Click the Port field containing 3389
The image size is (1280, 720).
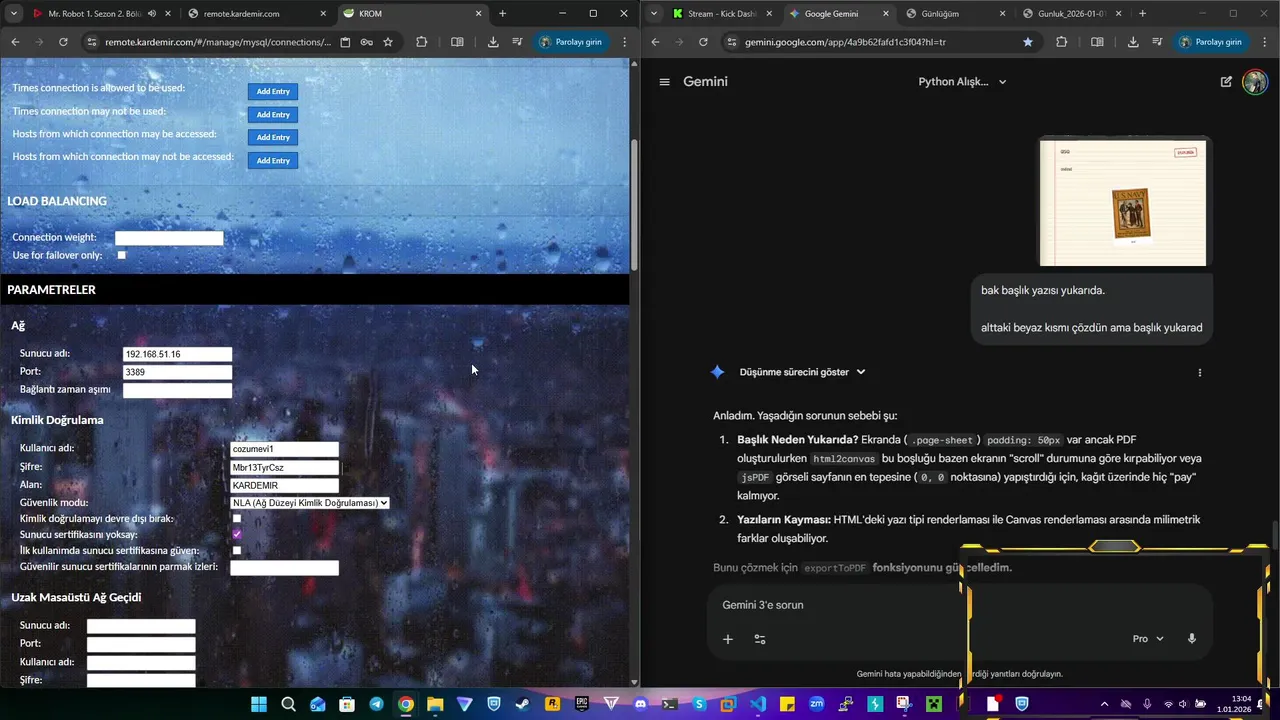(177, 372)
